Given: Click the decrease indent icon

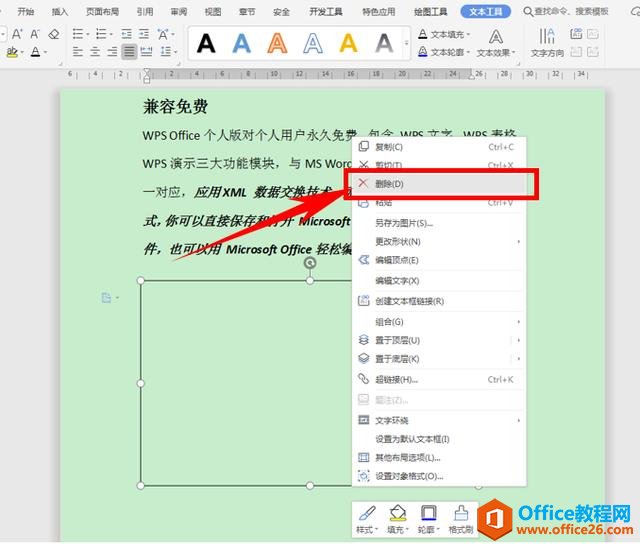Looking at the screenshot, I should (x=127, y=34).
